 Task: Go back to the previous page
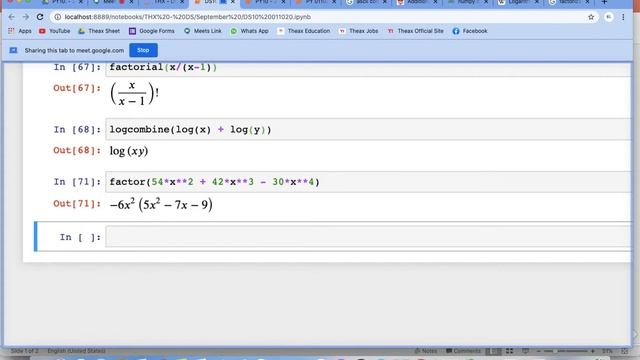(x=11, y=17)
